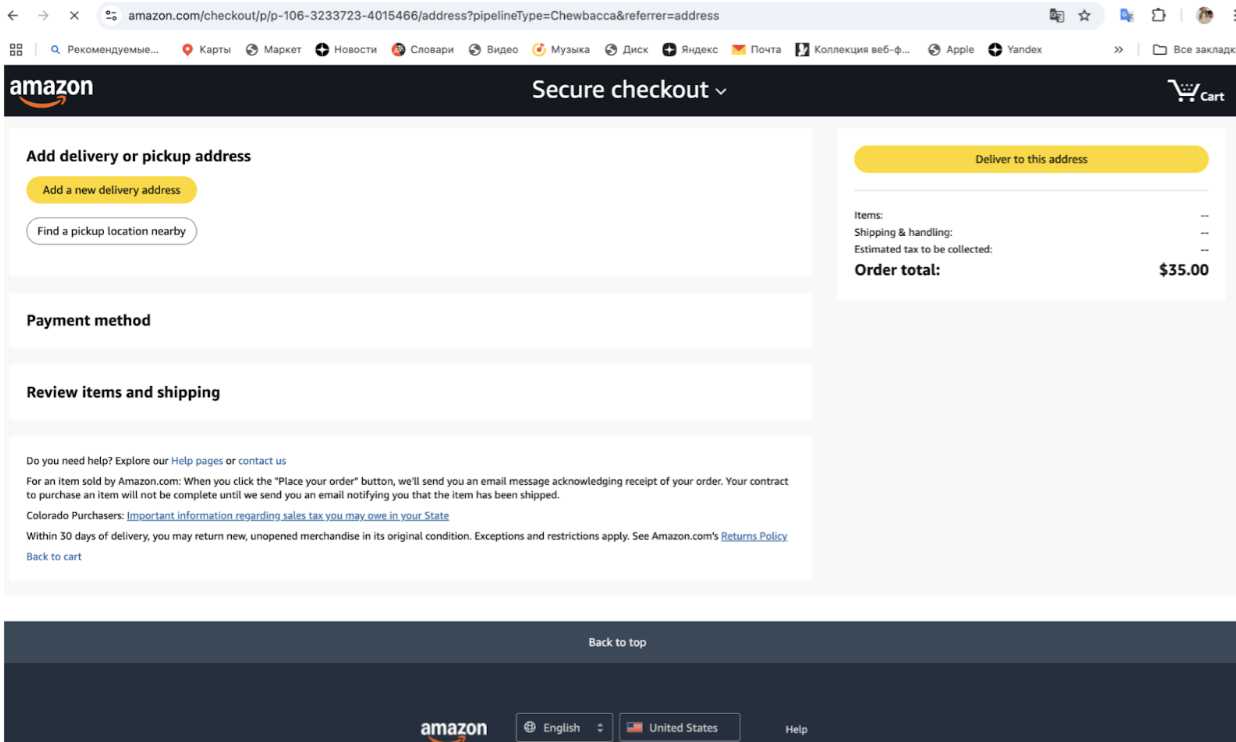Image resolution: width=1236 pixels, height=742 pixels.
Task: Open the Карты bookmark
Action: 207,50
